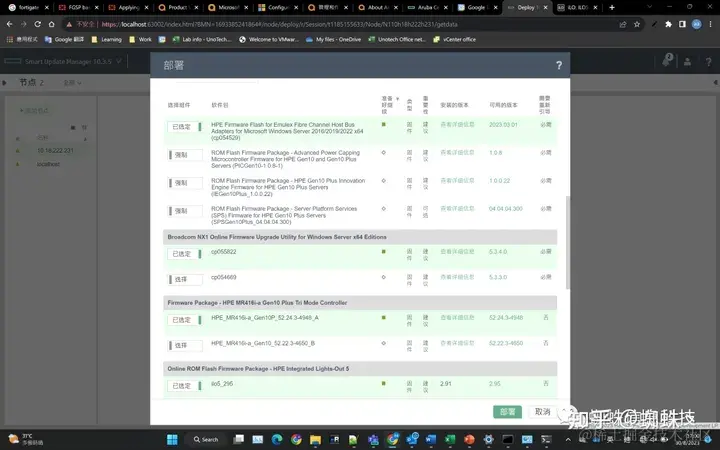Toggle 已选定 for cp055822 component
This screenshot has height=450, width=720.
point(185,254)
